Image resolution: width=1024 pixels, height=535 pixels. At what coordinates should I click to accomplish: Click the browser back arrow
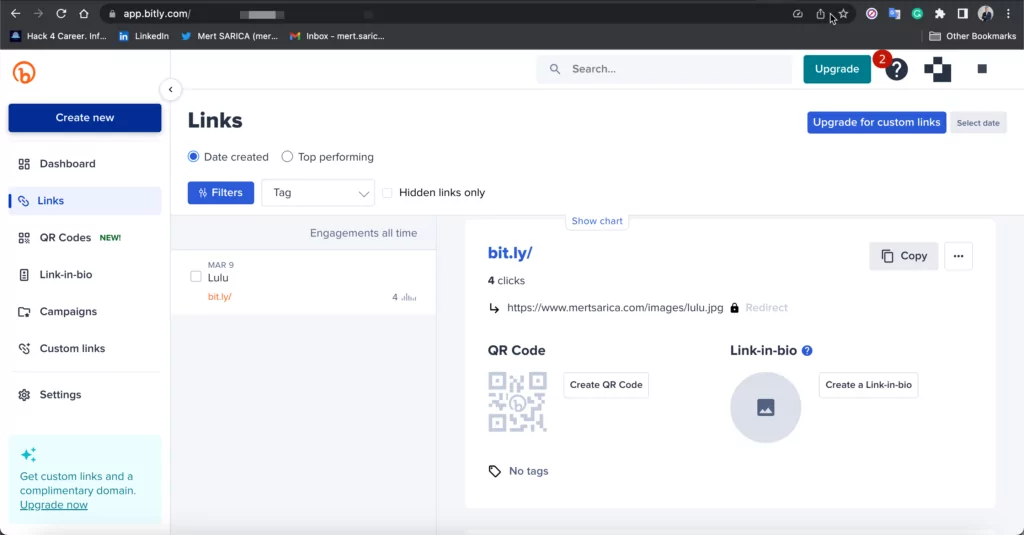click(16, 13)
